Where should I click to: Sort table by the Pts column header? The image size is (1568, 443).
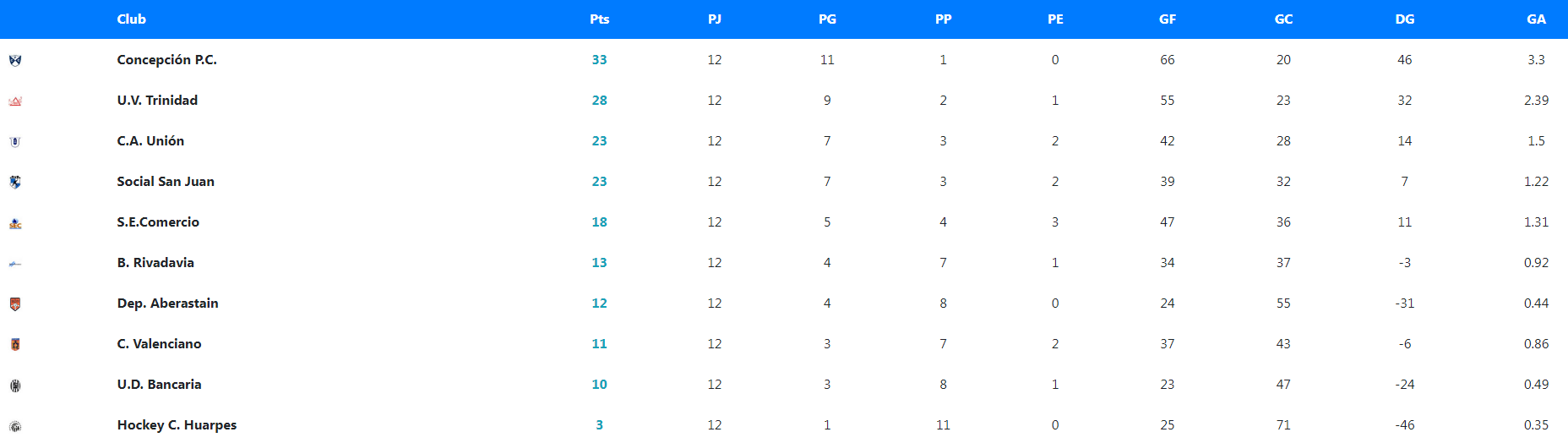tap(599, 19)
